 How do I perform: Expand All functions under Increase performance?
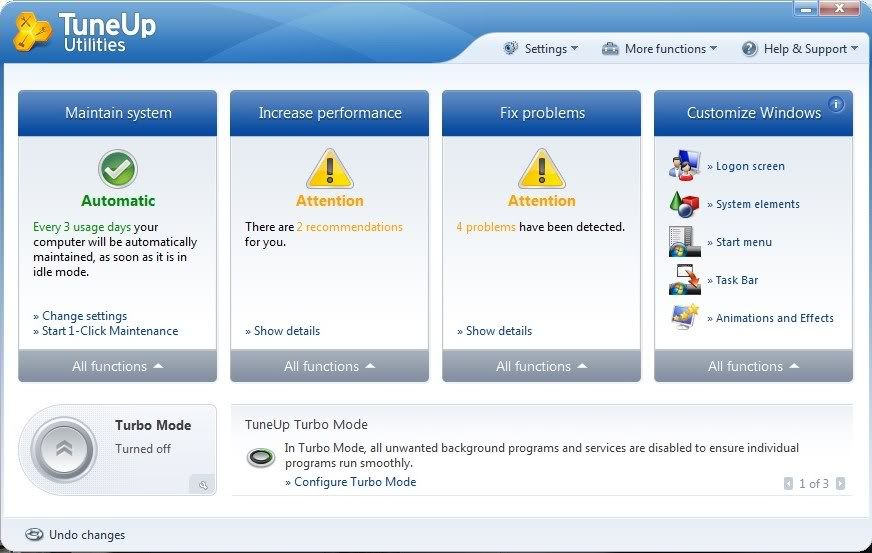coord(329,366)
